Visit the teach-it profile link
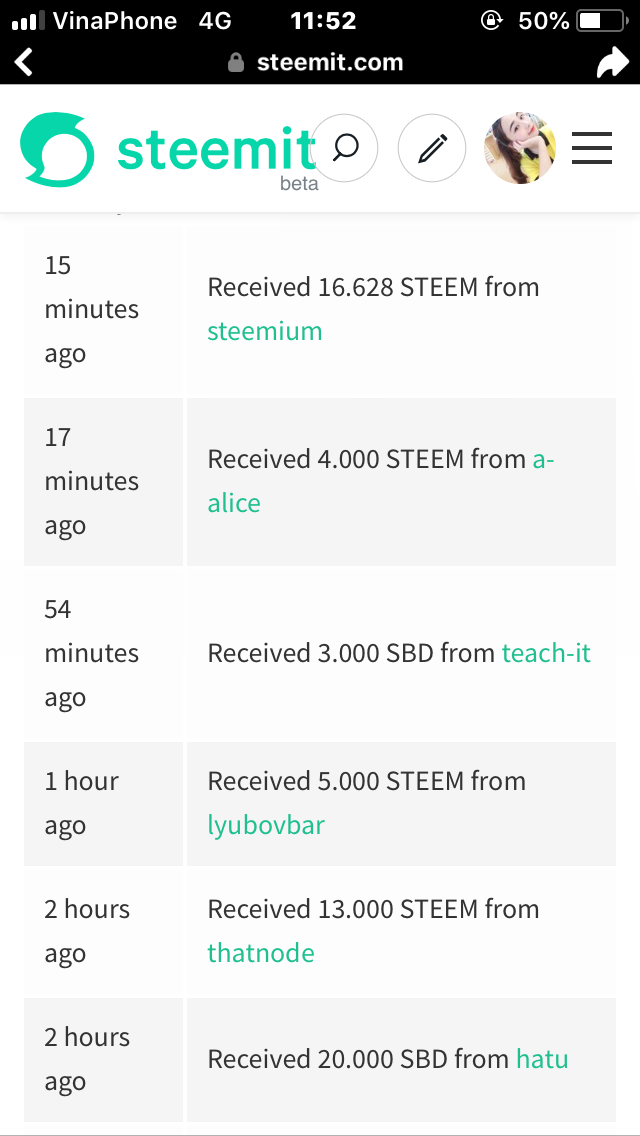The width and height of the screenshot is (640, 1136). point(546,653)
